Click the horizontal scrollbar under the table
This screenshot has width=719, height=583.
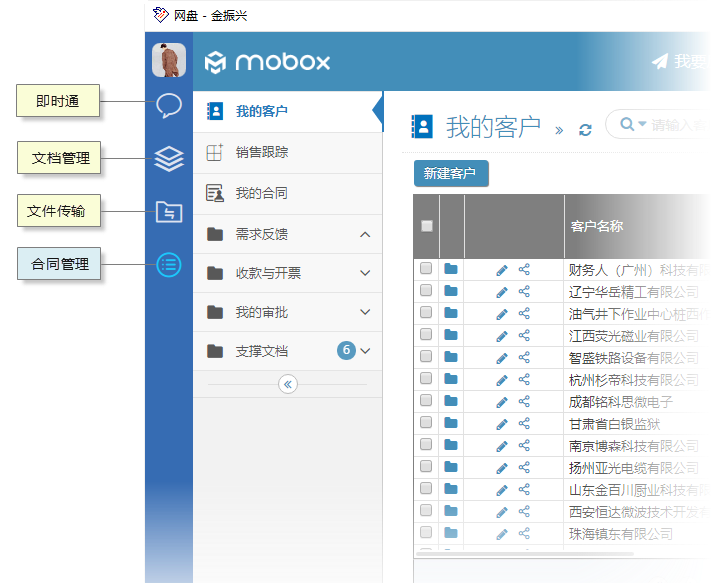[525, 554]
